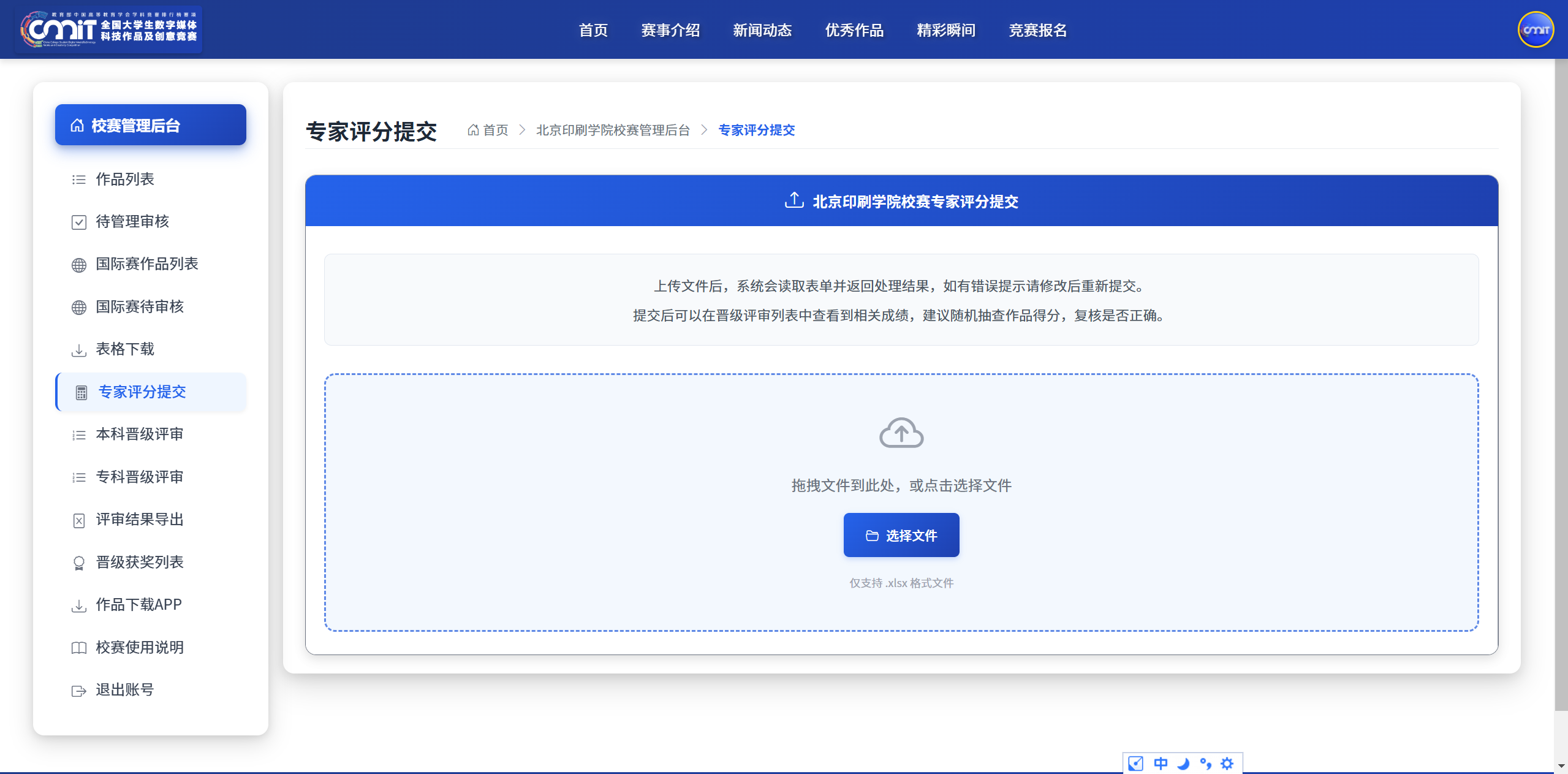Click the dashed file drop area
The height and width of the screenshot is (774, 1568).
click(901, 503)
